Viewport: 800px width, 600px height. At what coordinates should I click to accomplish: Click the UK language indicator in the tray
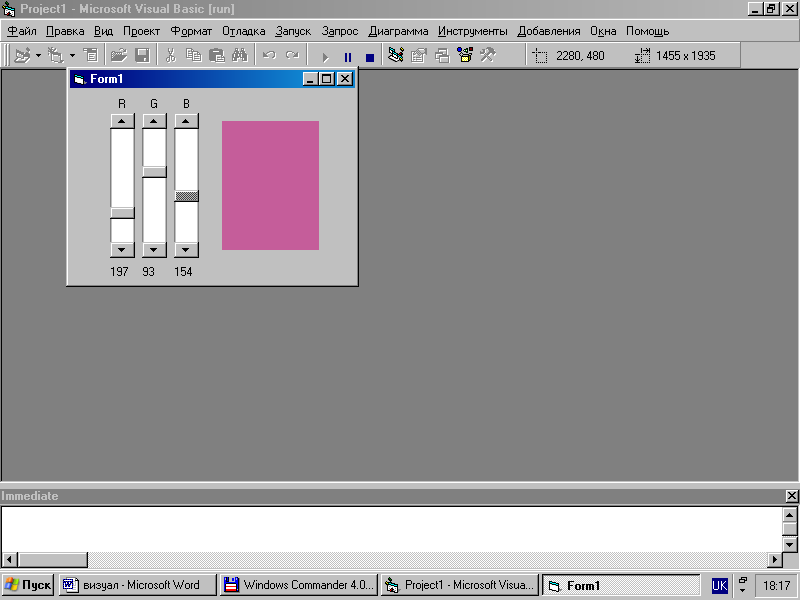(719, 585)
